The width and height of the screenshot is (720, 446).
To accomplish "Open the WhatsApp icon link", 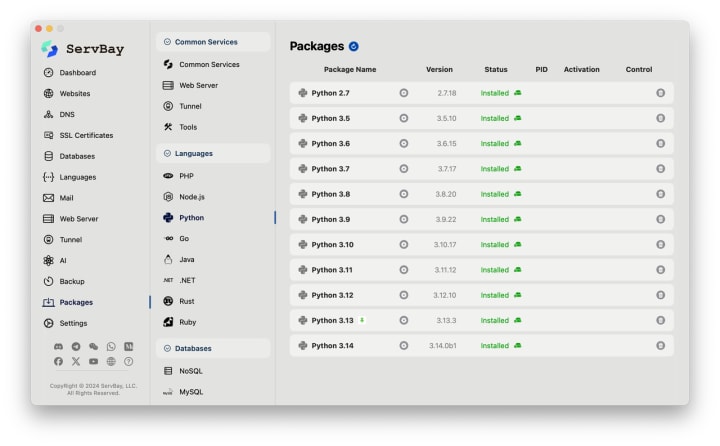I will (x=111, y=347).
